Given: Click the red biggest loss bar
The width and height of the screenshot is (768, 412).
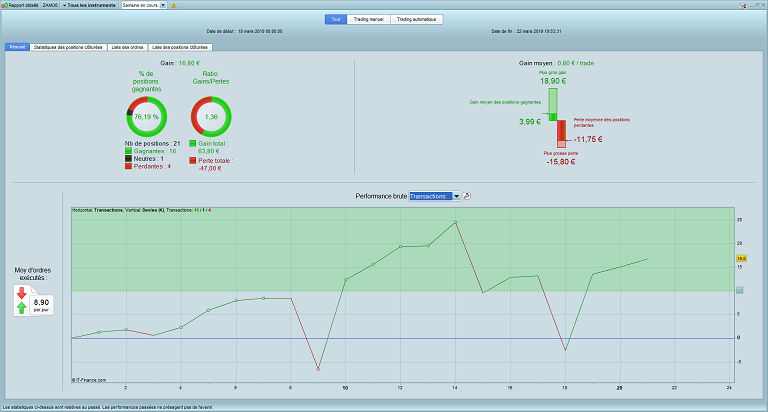Looking at the screenshot, I should pos(561,134).
